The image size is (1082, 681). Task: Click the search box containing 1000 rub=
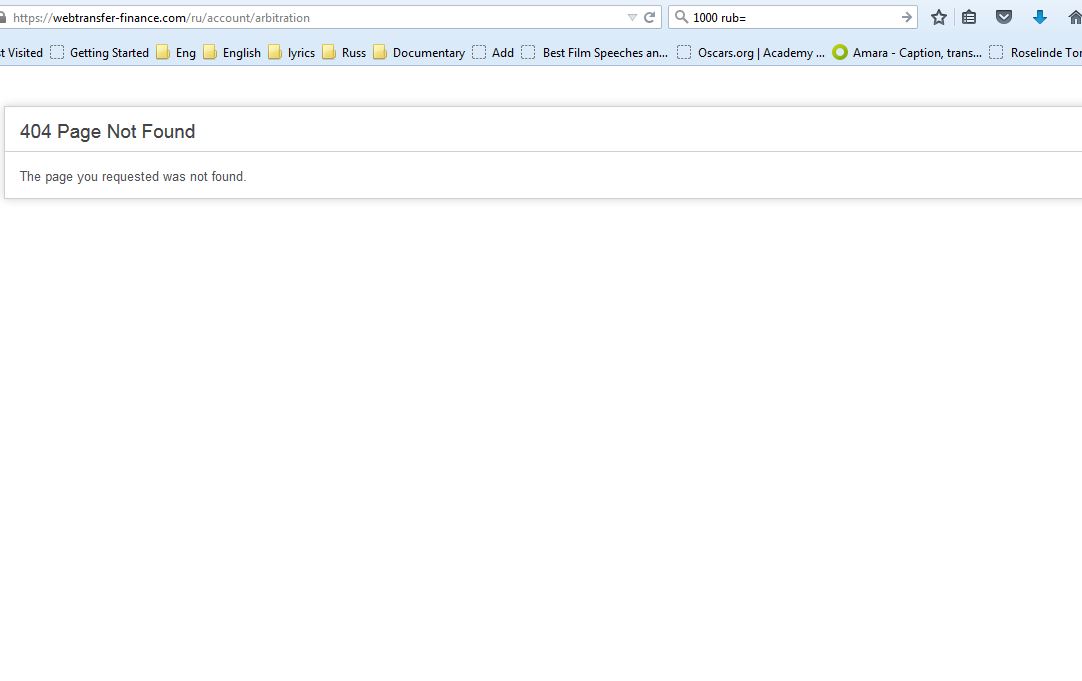click(x=793, y=17)
